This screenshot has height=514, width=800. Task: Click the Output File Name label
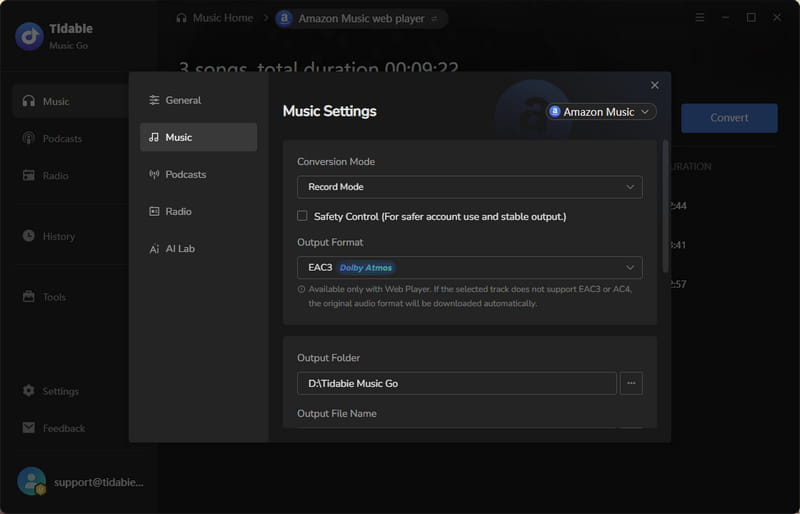coord(337,413)
